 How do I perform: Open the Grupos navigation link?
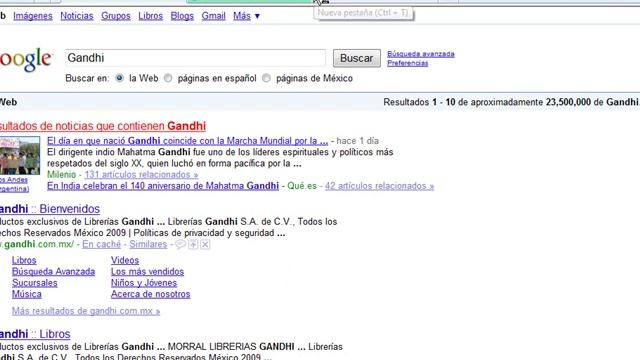[x=116, y=16]
